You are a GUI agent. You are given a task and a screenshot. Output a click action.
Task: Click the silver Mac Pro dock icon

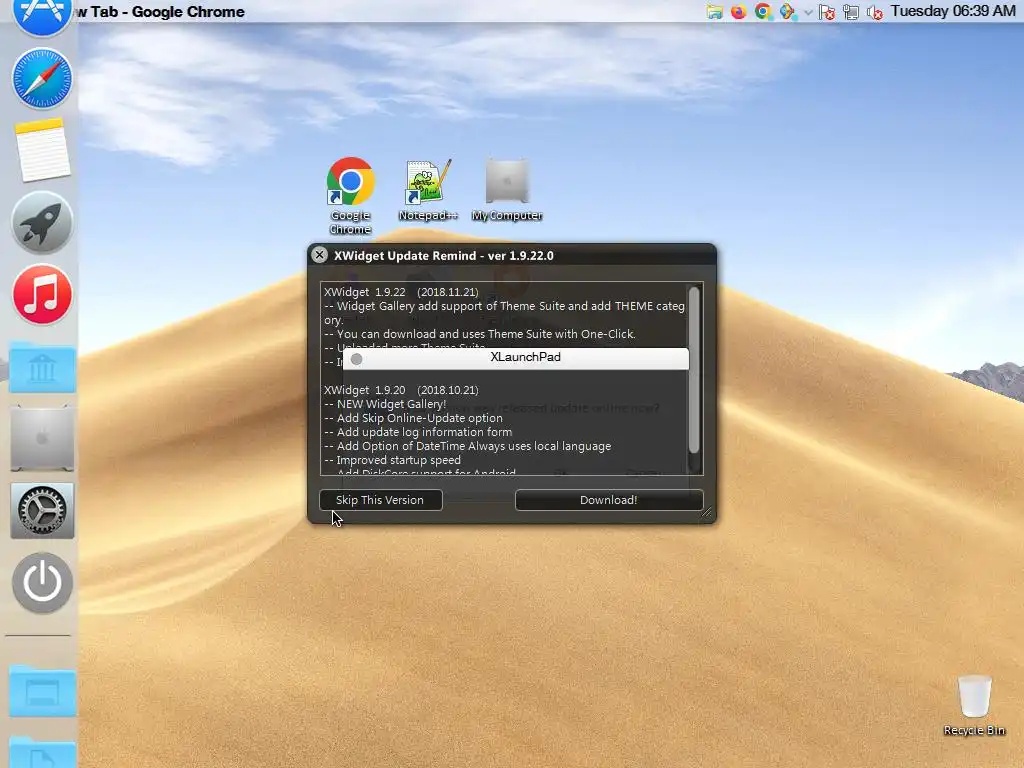(42, 438)
